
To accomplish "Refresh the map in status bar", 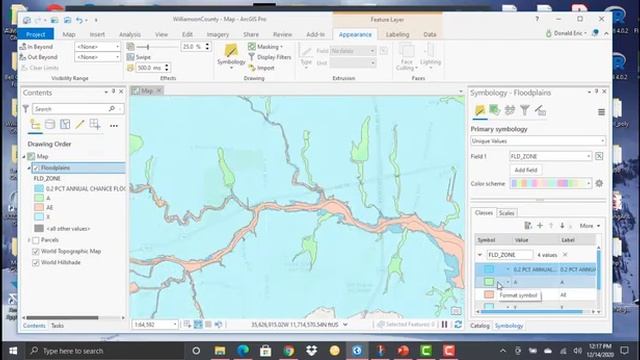I will click(x=458, y=324).
